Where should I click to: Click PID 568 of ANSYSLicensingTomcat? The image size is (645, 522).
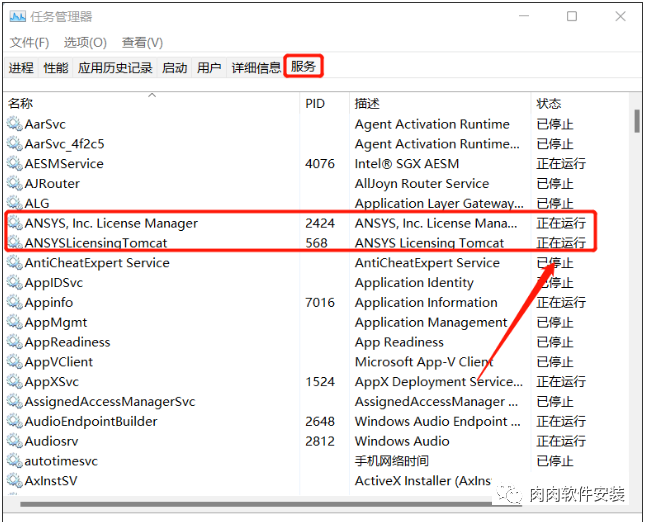(316, 243)
